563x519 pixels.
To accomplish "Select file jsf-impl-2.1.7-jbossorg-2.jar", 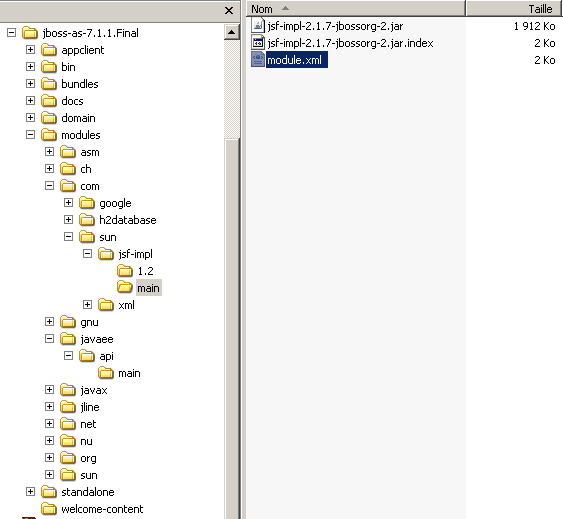I will coord(335,26).
